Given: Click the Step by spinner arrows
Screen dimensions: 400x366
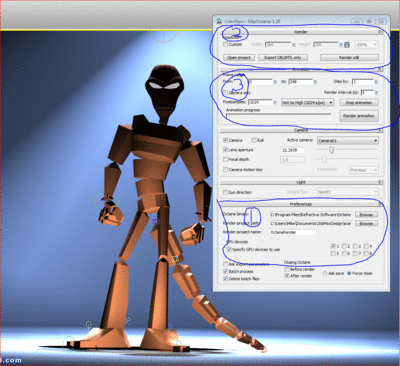Looking at the screenshot, I should tap(376, 82).
